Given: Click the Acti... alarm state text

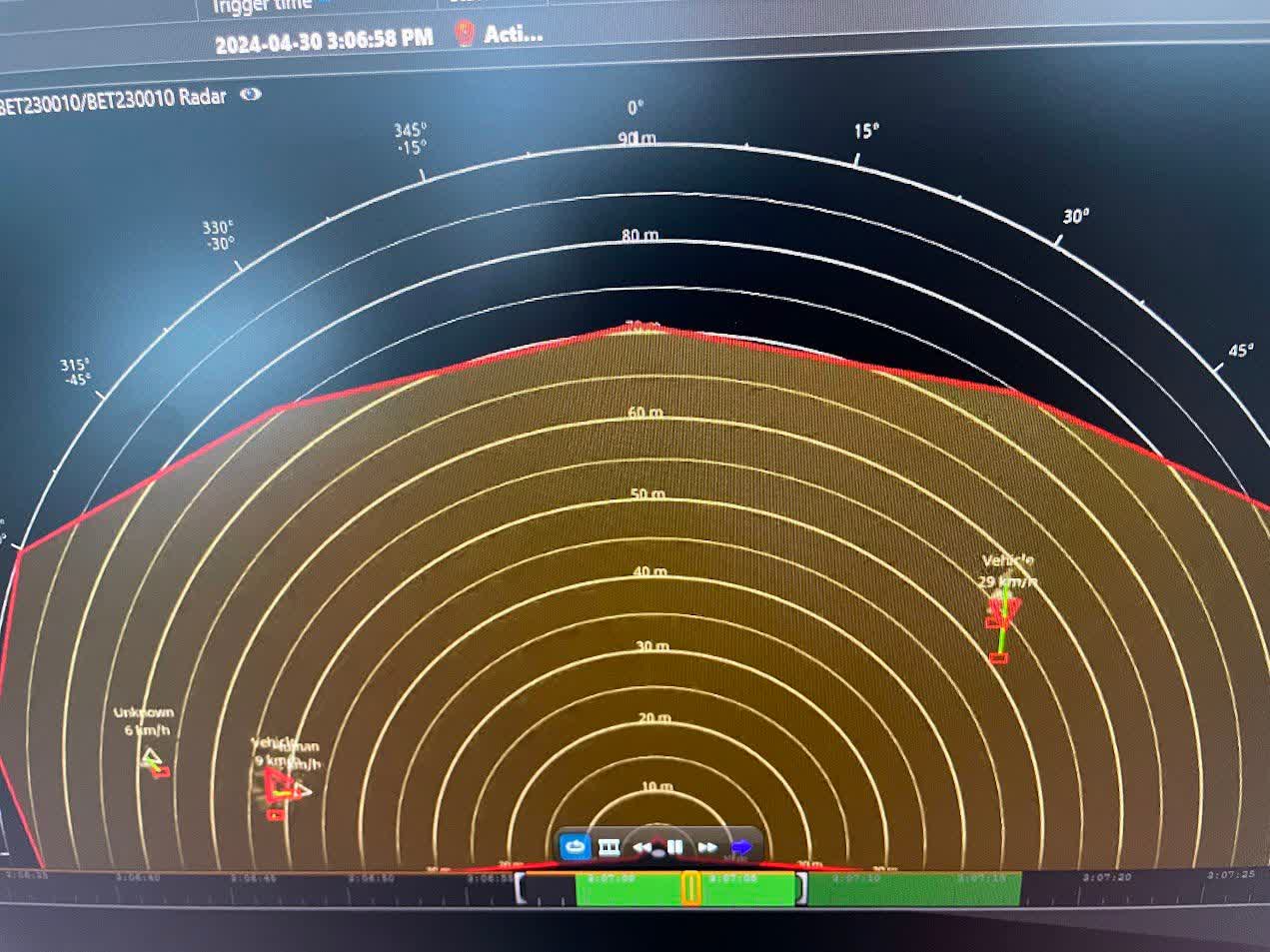Looking at the screenshot, I should point(514,34).
